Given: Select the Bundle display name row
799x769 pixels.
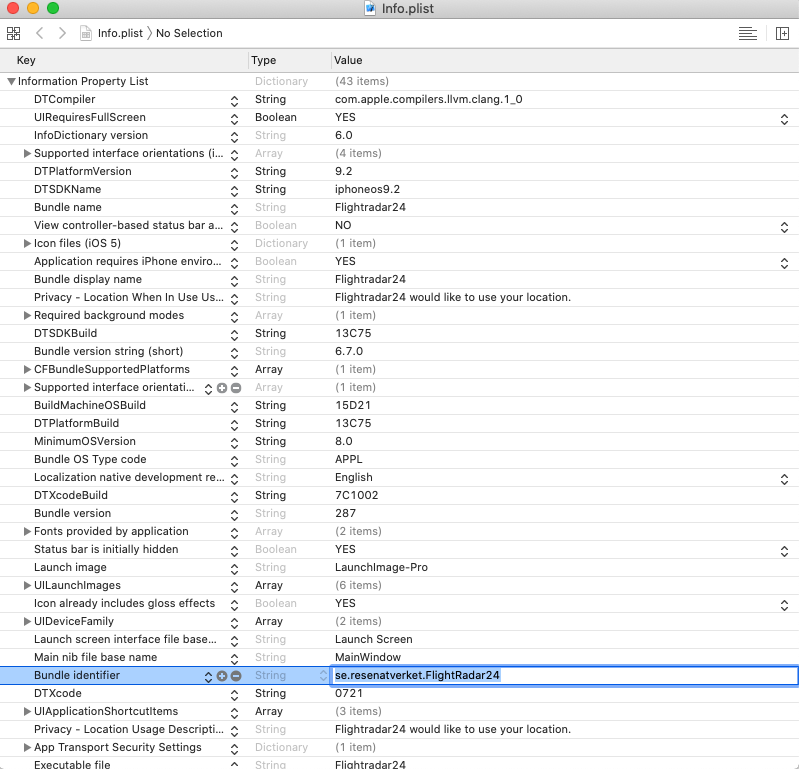Looking at the screenshot, I should click(400, 280).
